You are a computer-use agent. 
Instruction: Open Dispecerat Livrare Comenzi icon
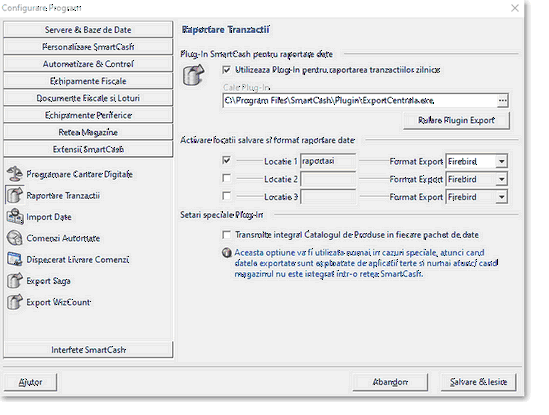click(x=15, y=260)
